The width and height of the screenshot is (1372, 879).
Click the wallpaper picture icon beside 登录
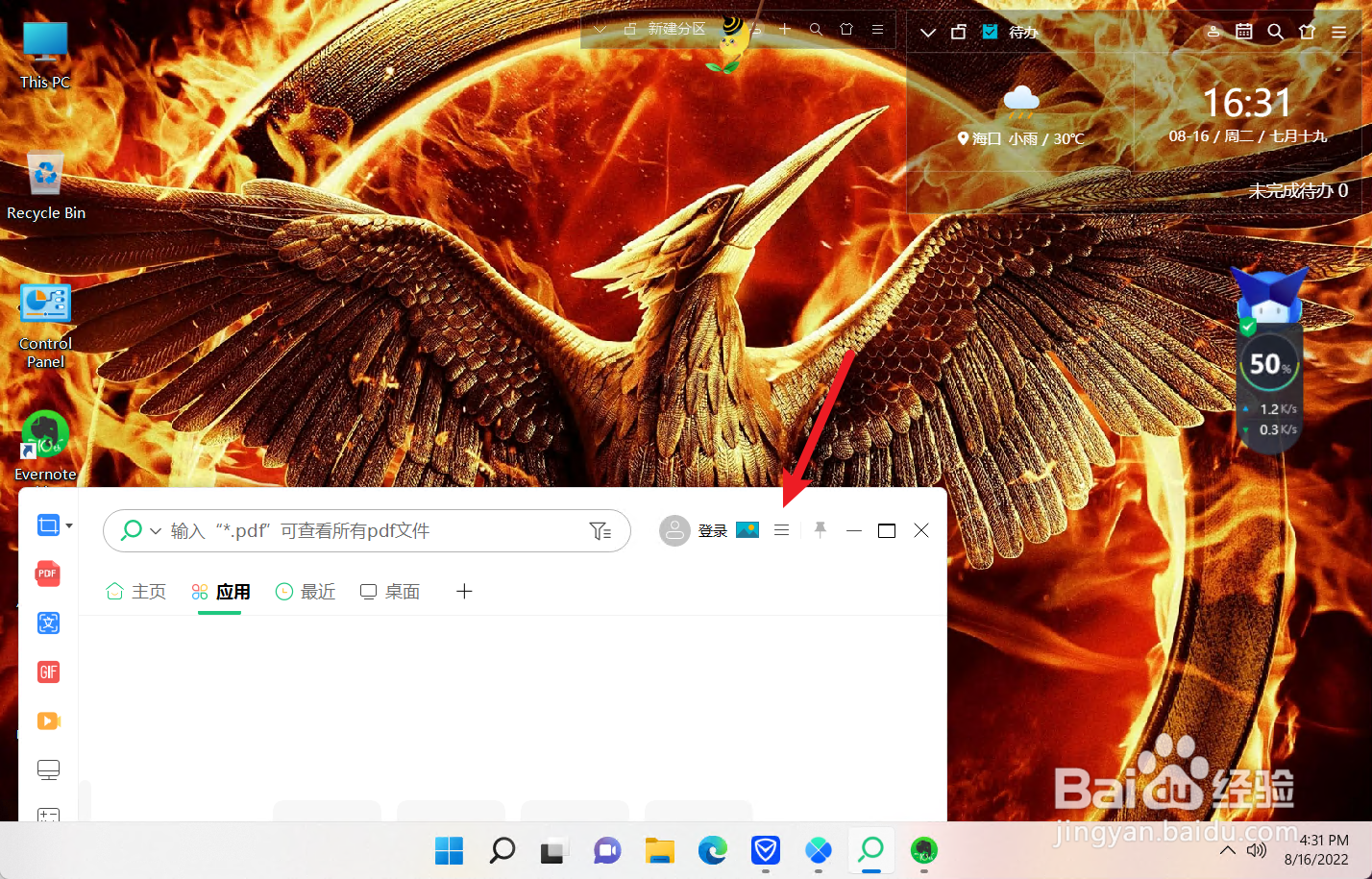(747, 530)
